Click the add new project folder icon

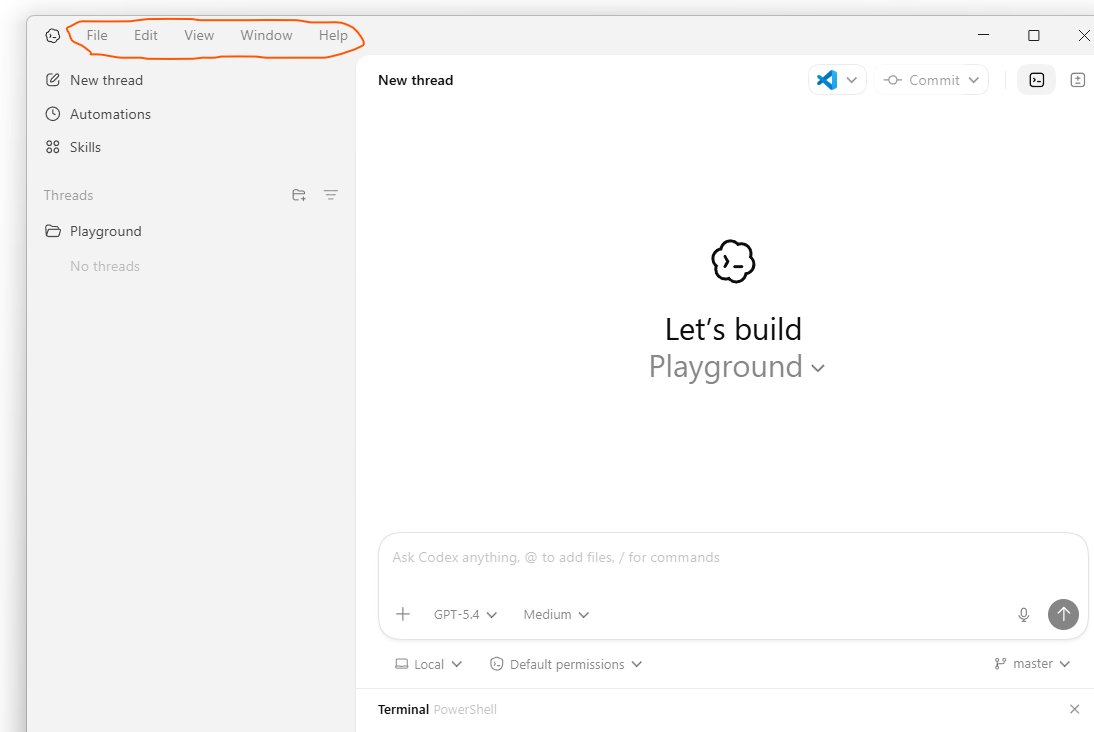tap(299, 195)
